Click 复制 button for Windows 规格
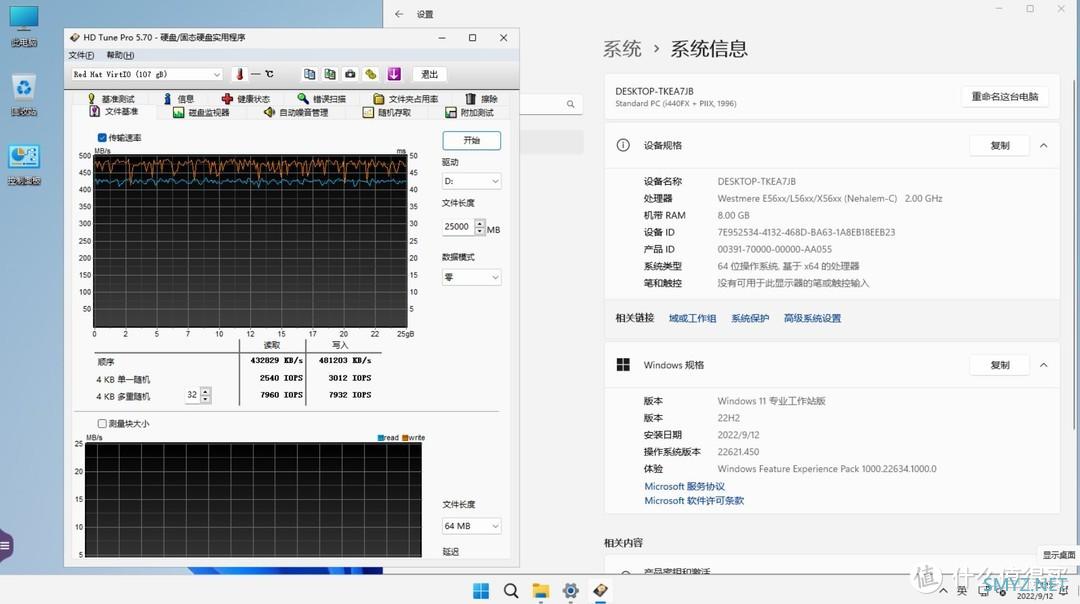 pyautogui.click(x=999, y=365)
